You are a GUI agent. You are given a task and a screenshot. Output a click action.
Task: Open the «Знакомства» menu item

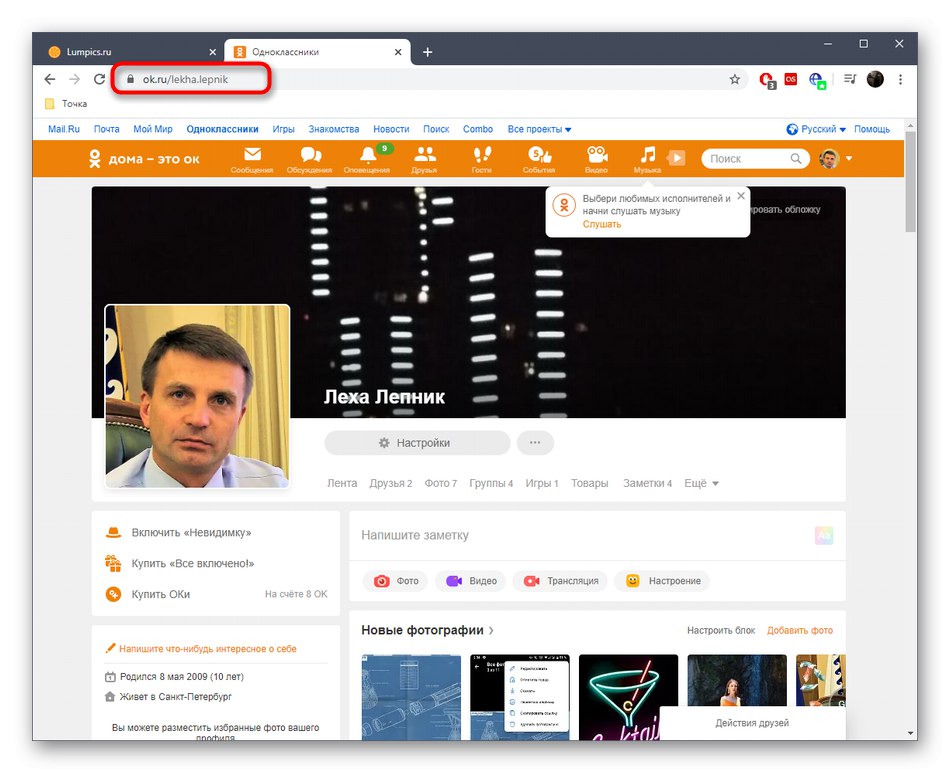pos(333,128)
